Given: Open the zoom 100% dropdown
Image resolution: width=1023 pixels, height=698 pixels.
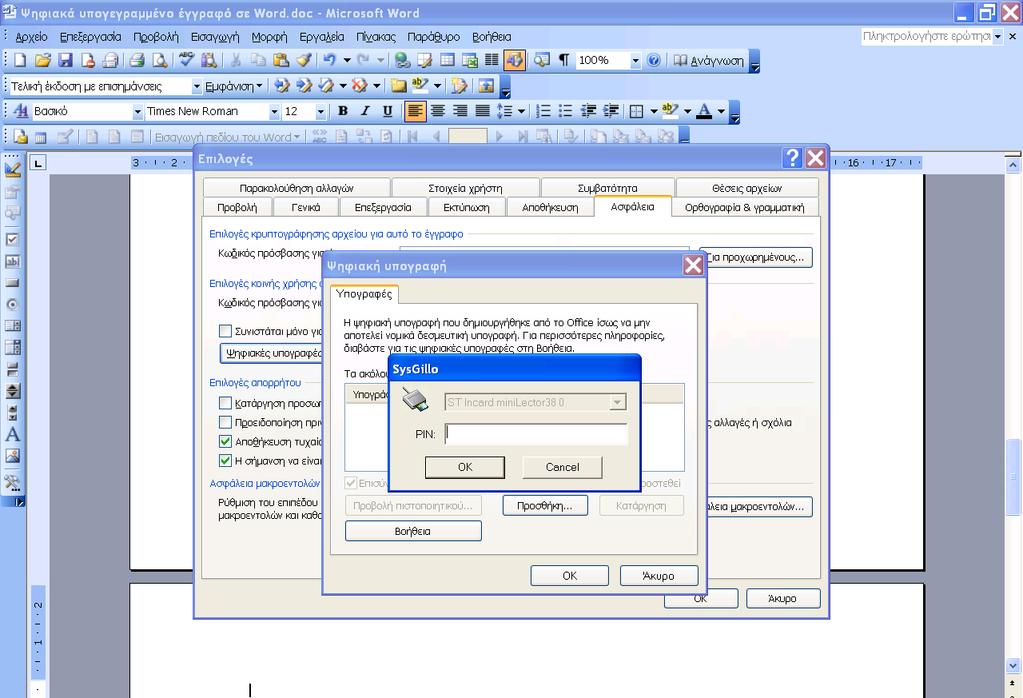Looking at the screenshot, I should (635, 61).
